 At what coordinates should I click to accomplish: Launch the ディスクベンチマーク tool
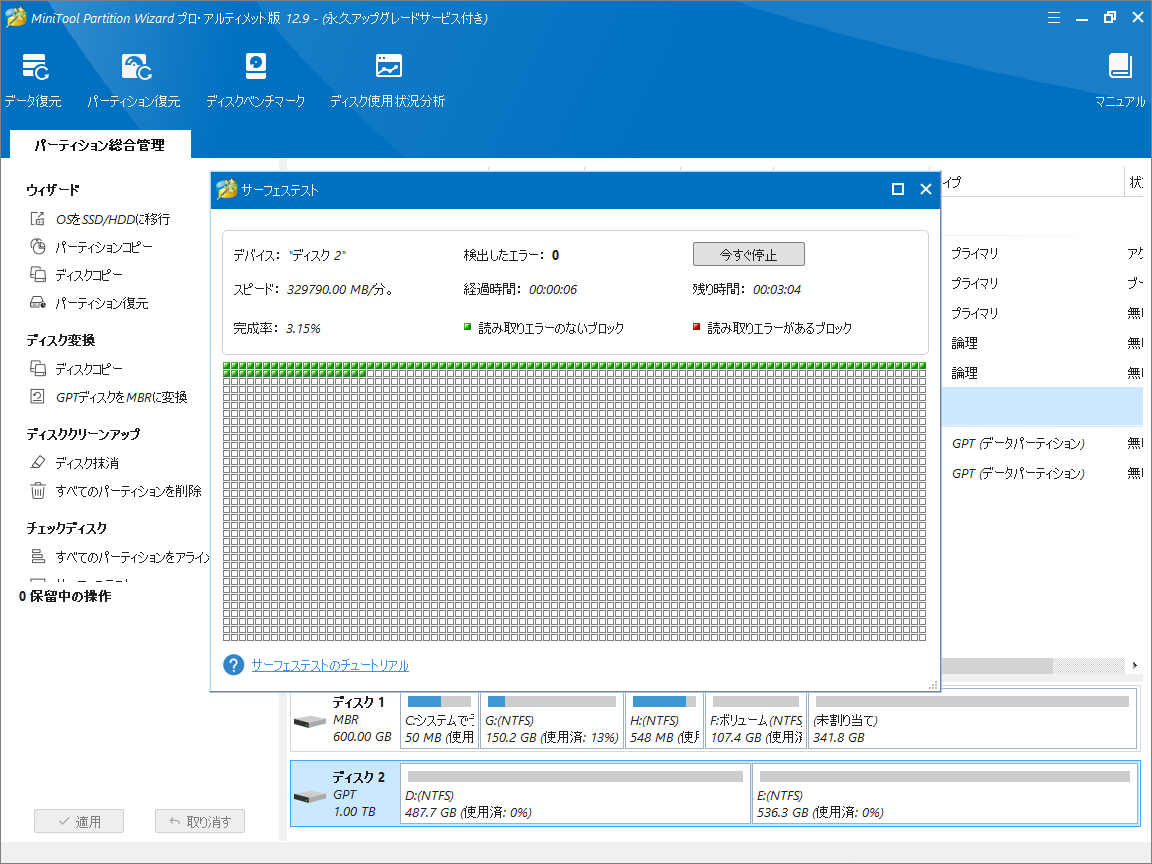coord(256,80)
